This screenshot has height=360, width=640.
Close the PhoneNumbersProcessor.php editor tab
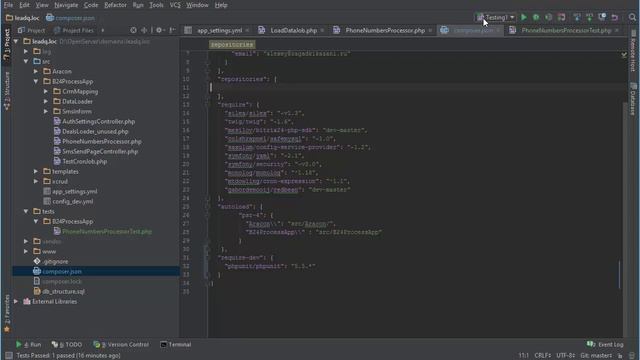pos(430,31)
